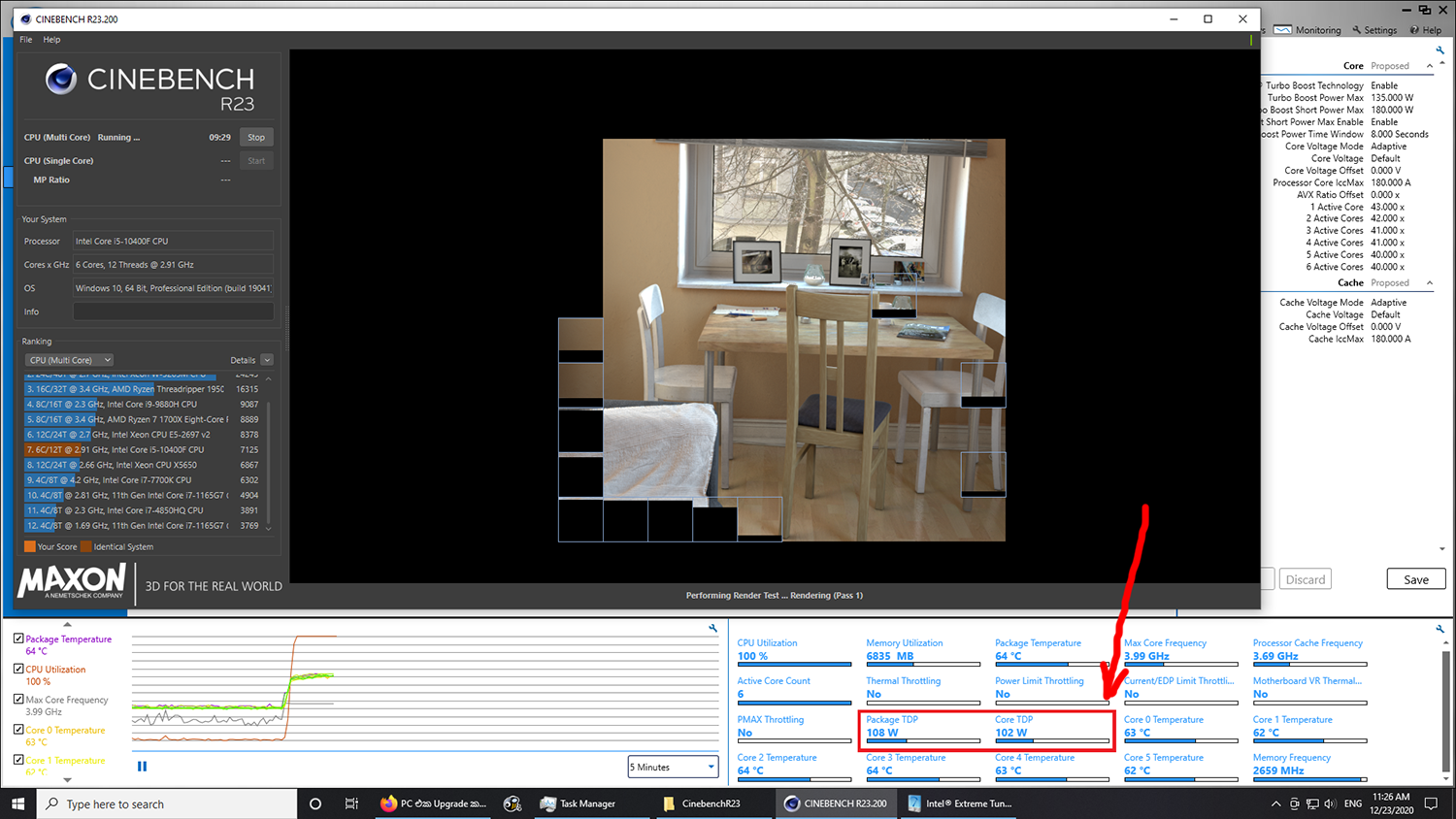Open Task View from the taskbar
Screen dimensions: 1456x819
coord(351,803)
